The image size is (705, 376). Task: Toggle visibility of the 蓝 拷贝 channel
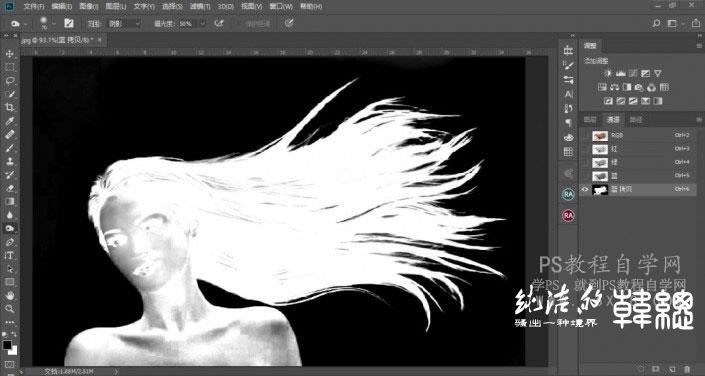(x=585, y=189)
